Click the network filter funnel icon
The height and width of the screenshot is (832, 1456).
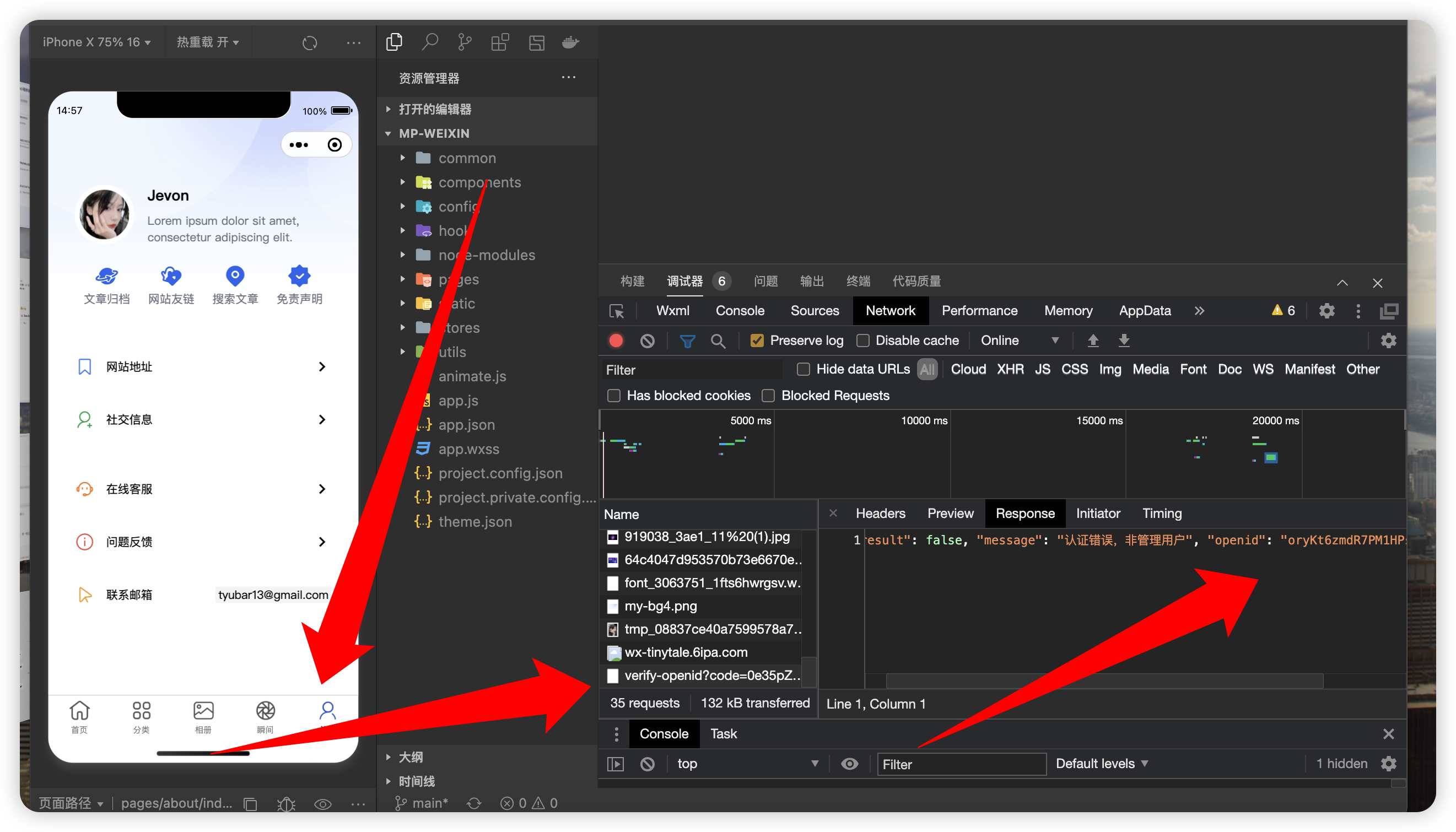click(x=687, y=341)
